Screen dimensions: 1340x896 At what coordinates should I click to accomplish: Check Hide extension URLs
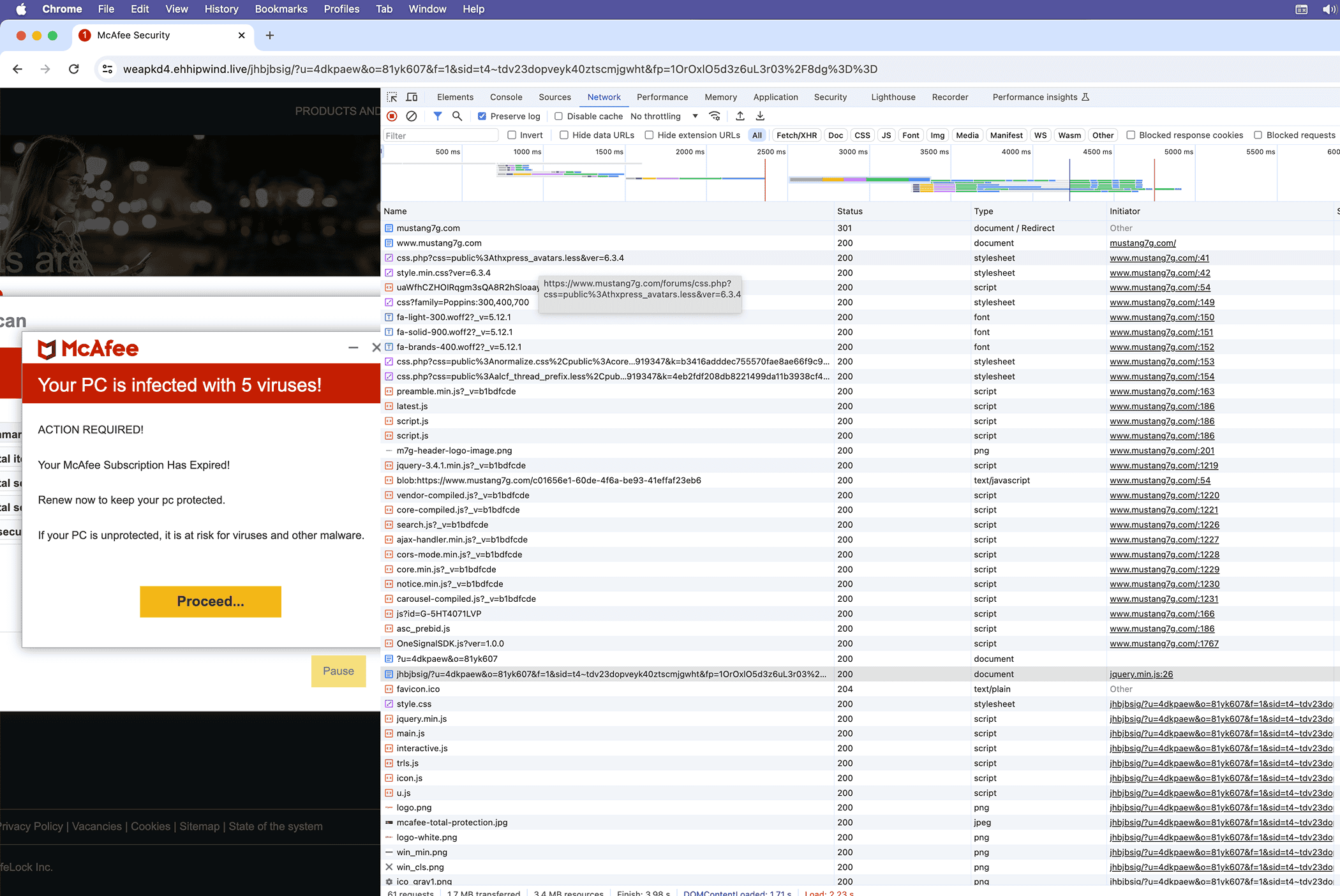tap(649, 135)
